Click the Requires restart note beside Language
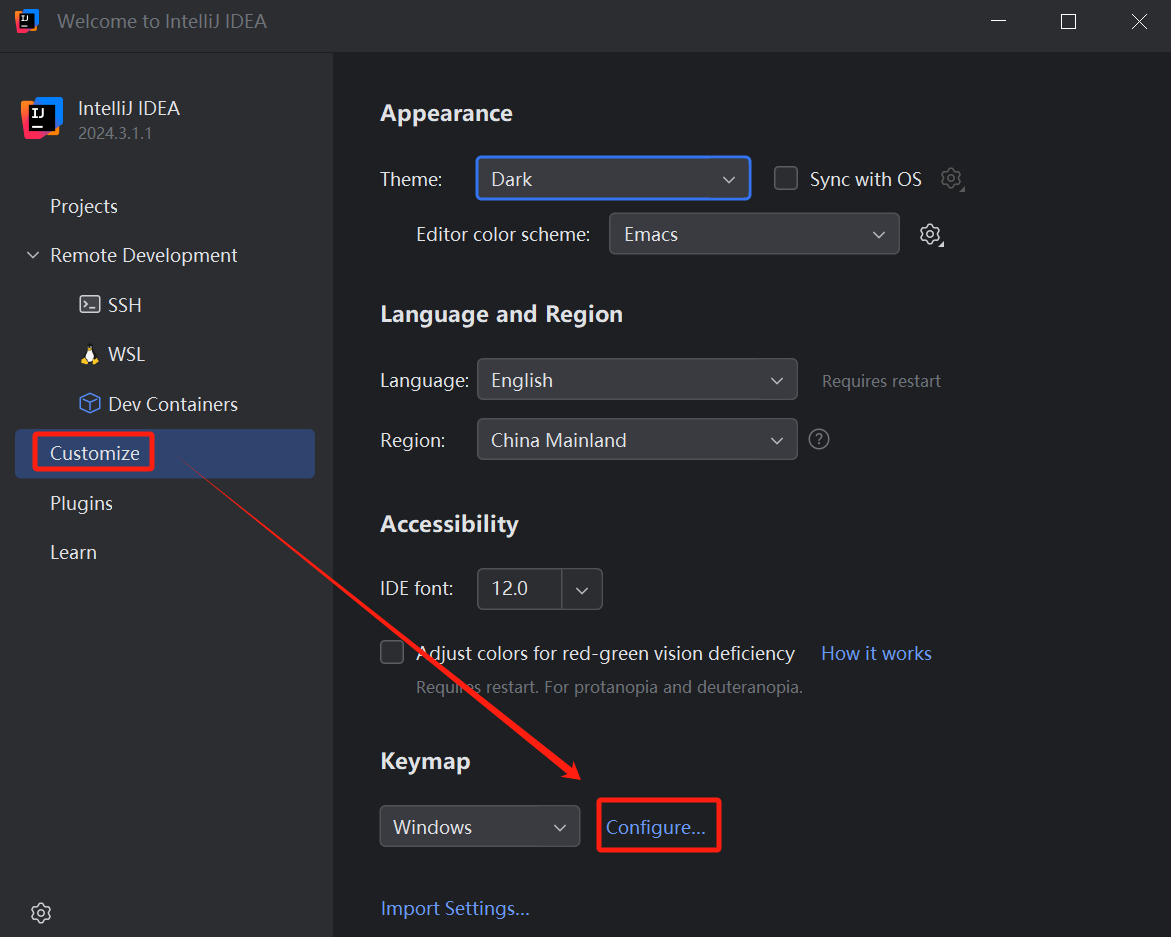This screenshot has height=937, width=1171. coord(881,382)
